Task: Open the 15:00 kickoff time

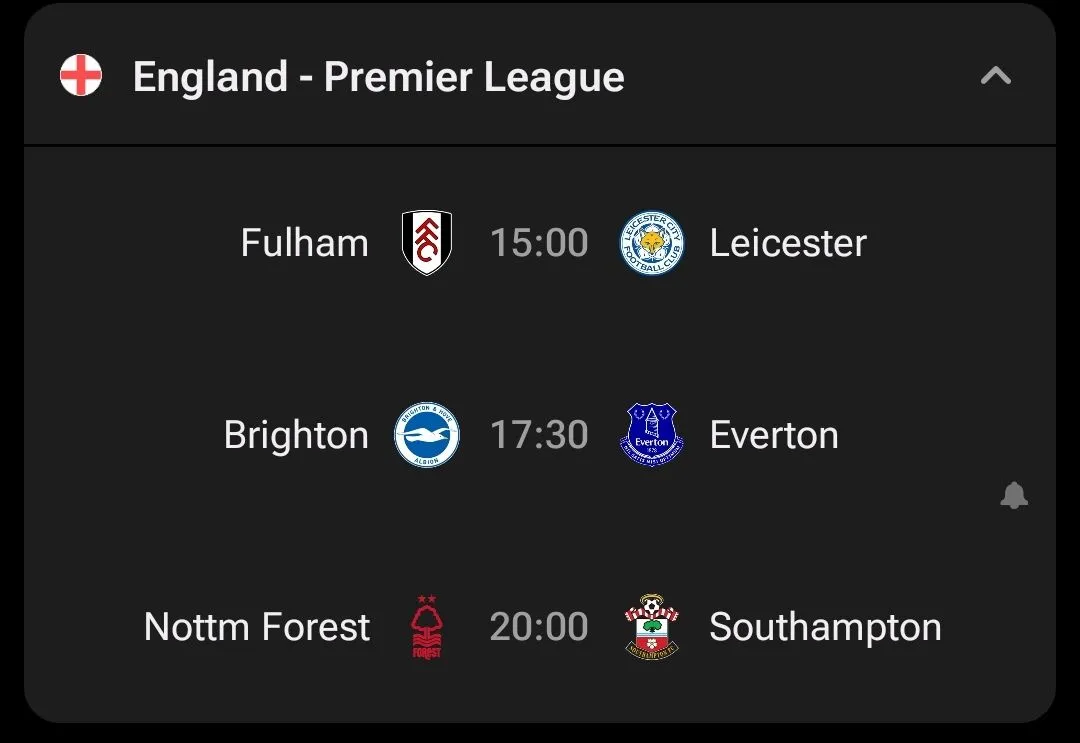Action: click(x=539, y=243)
